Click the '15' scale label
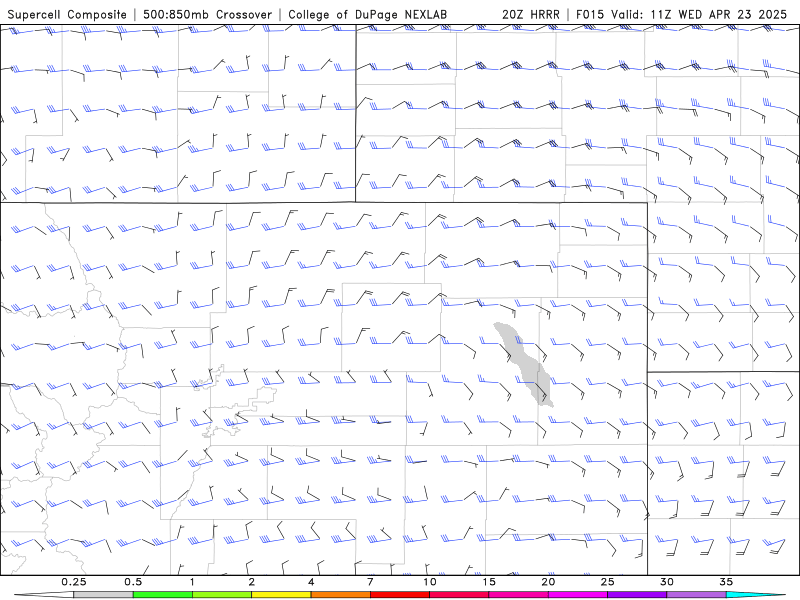Image resolution: width=800 pixels, height=600 pixels. (489, 582)
